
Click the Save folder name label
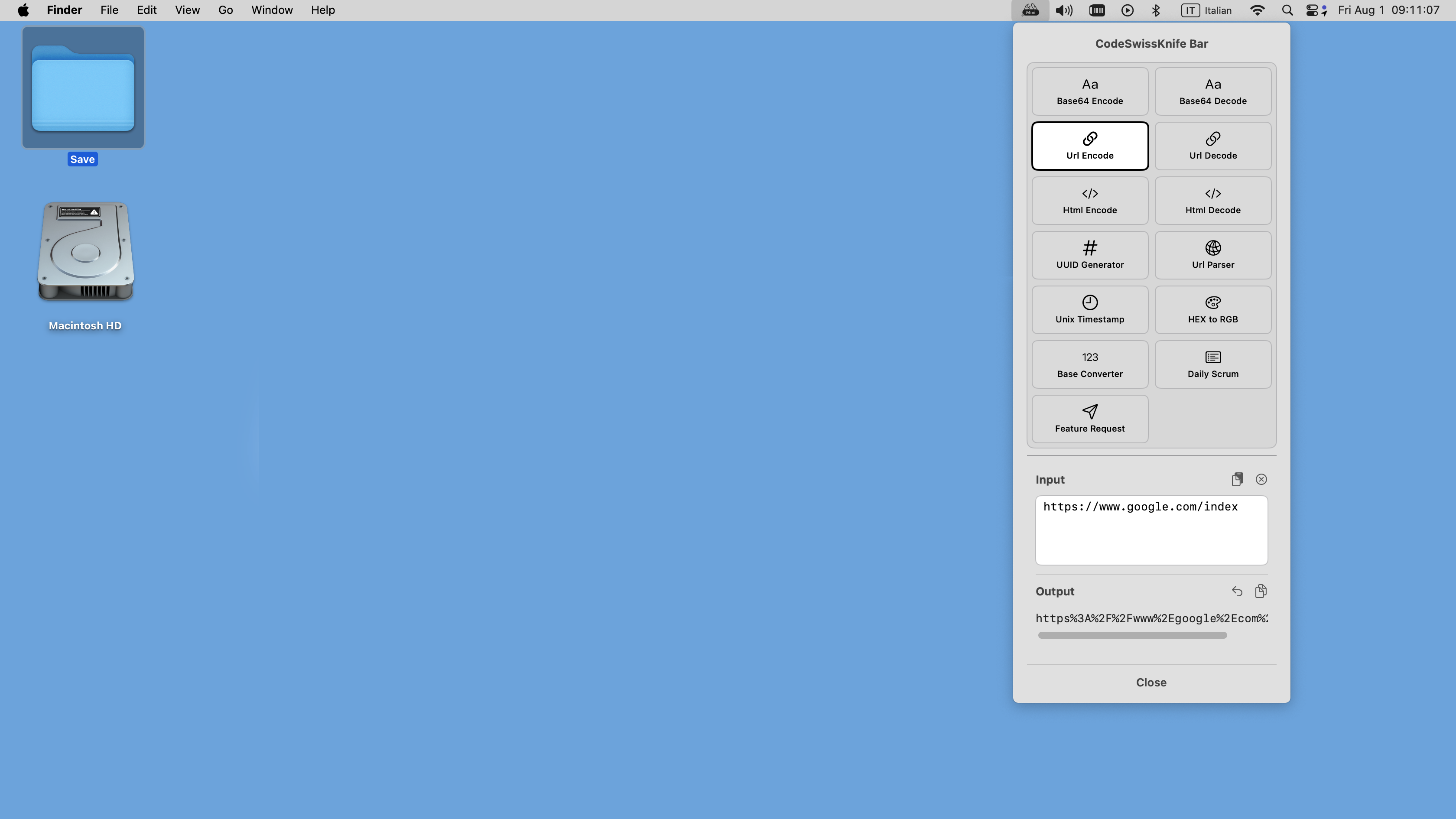pos(82,159)
